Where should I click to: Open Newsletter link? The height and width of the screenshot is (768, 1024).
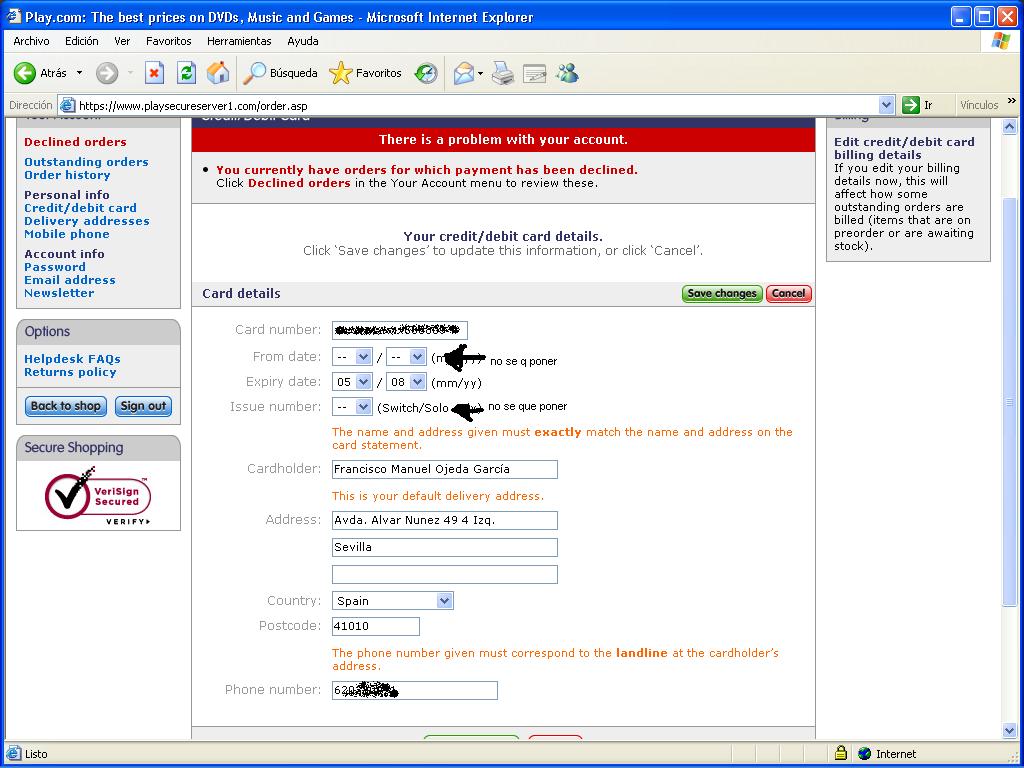(59, 293)
